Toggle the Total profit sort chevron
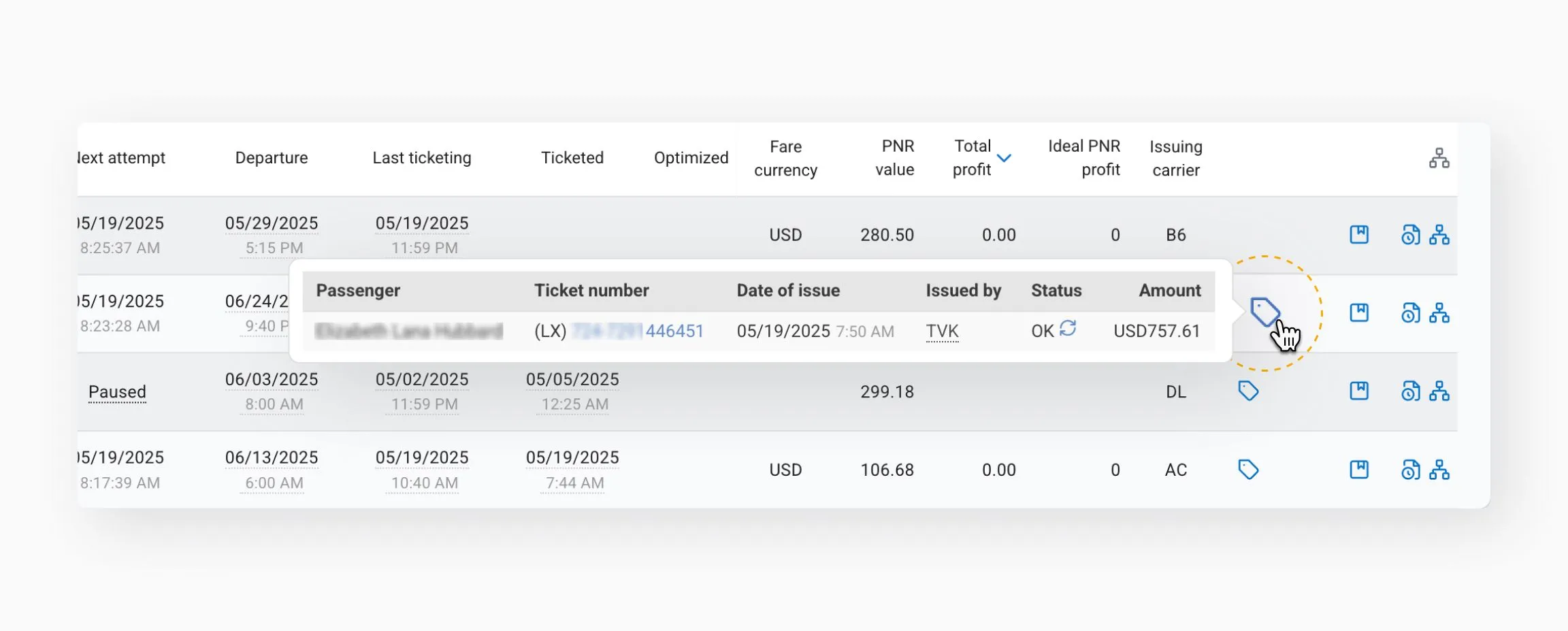The height and width of the screenshot is (631, 1568). [x=1004, y=158]
